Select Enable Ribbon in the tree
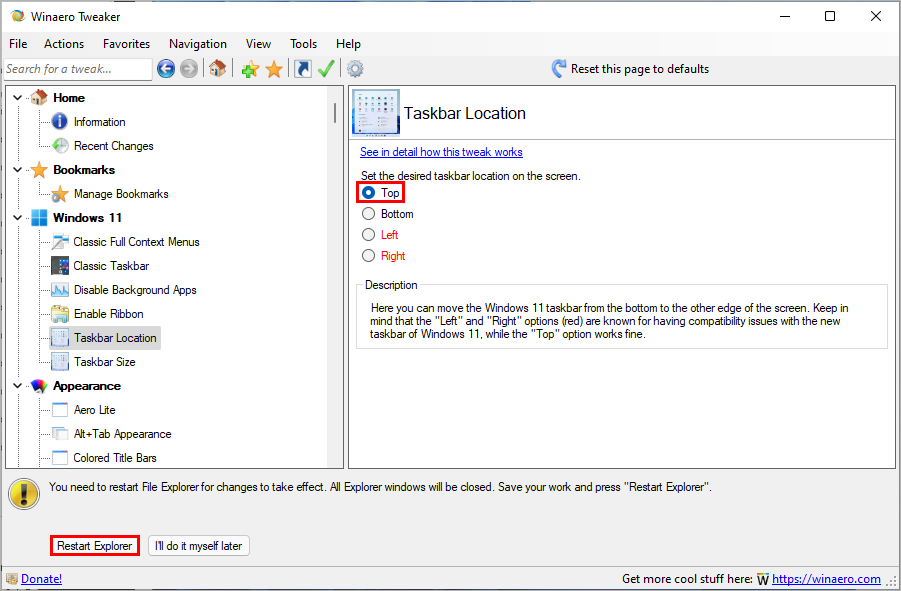Viewport: 901px width, 591px height. coord(109,314)
